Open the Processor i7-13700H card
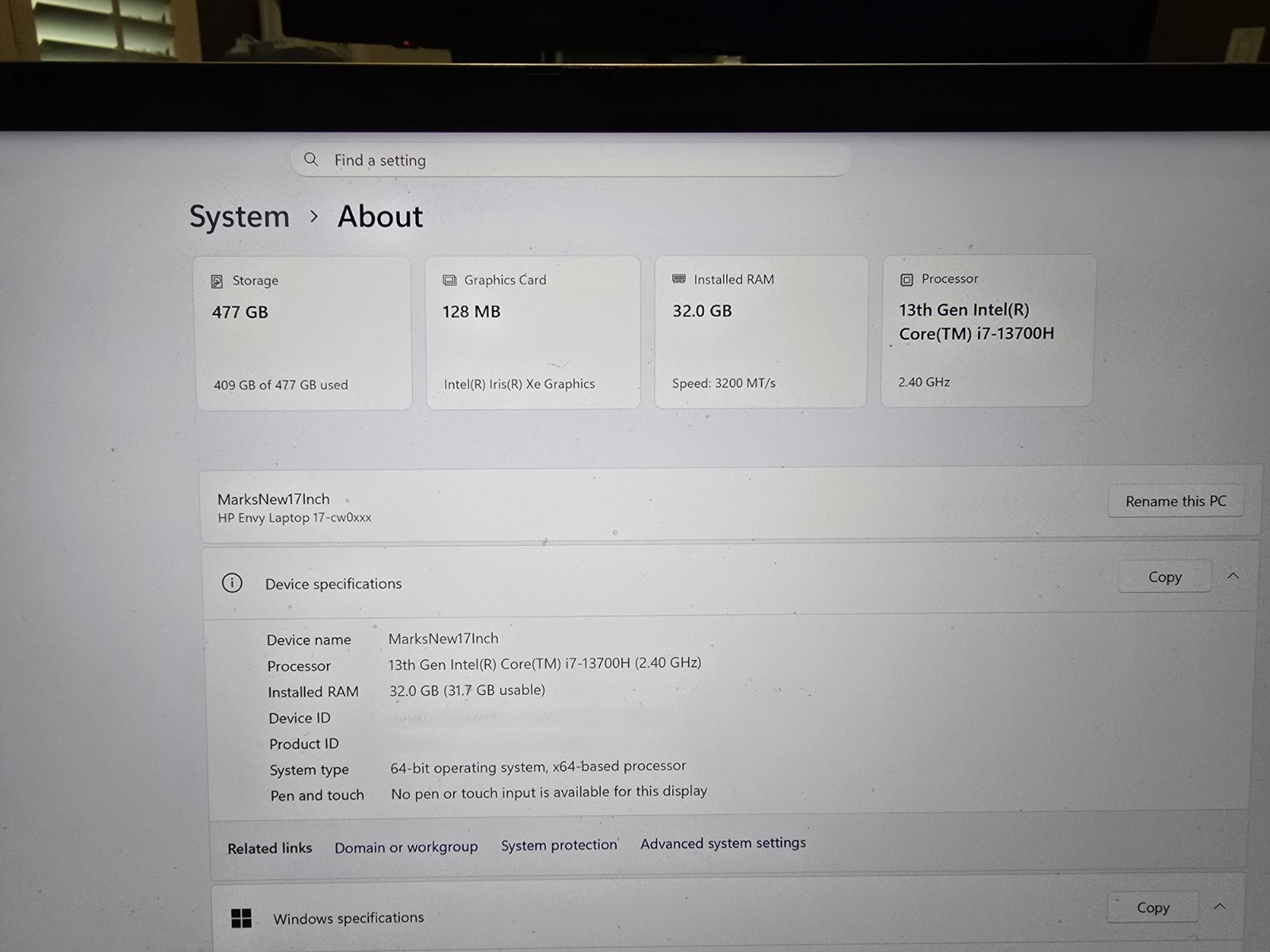Screen dimensions: 1270x952 tap(988, 331)
